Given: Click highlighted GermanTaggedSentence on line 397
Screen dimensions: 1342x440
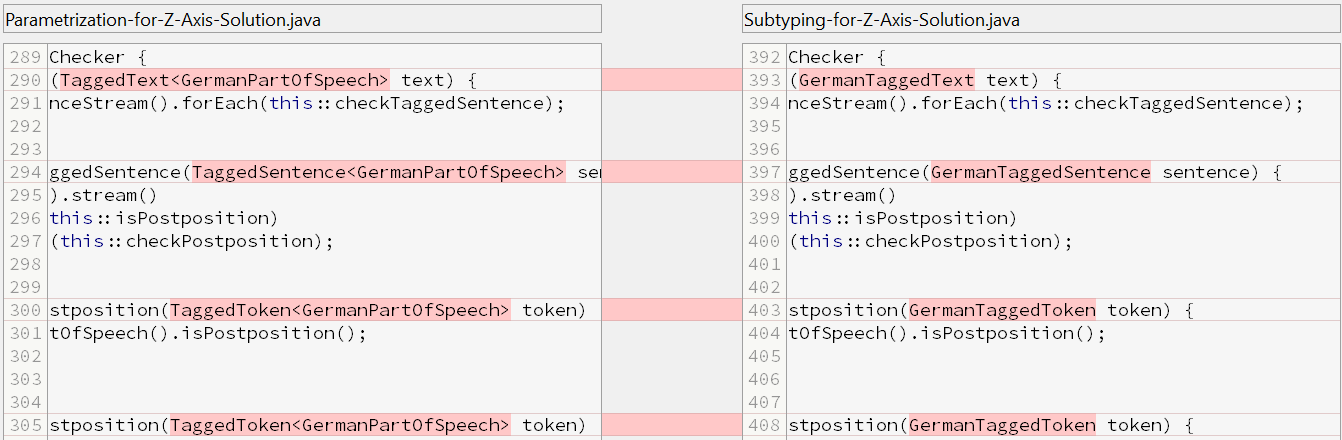Looking at the screenshot, I should pos(1040,172).
